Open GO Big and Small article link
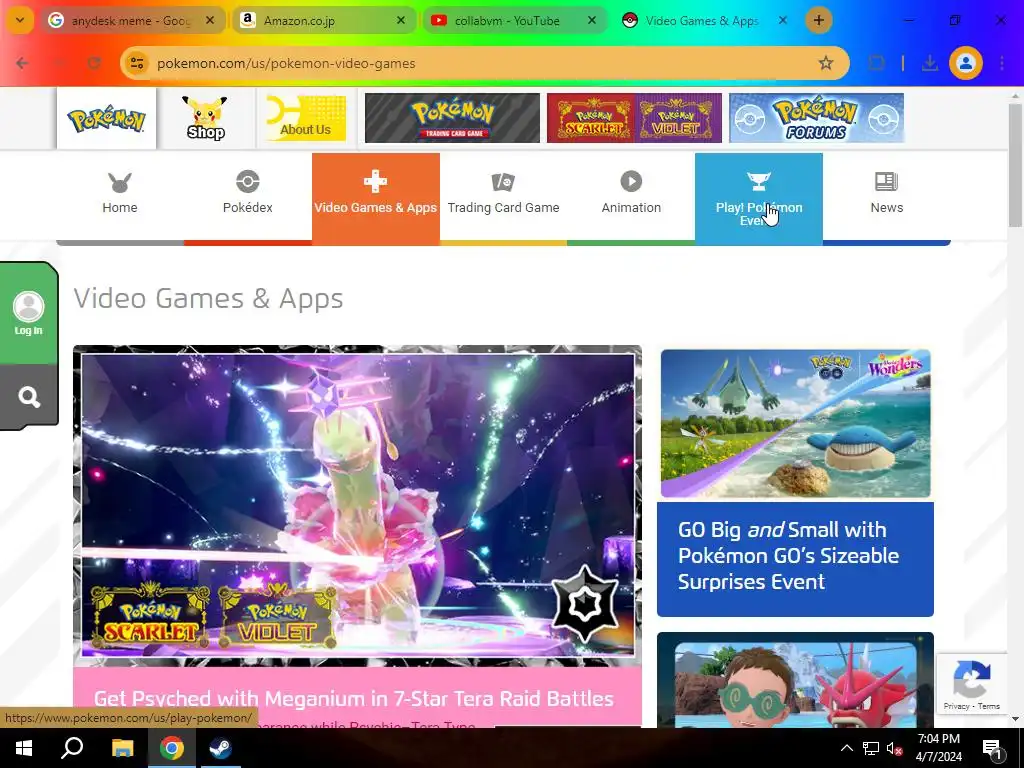 pyautogui.click(x=788, y=555)
